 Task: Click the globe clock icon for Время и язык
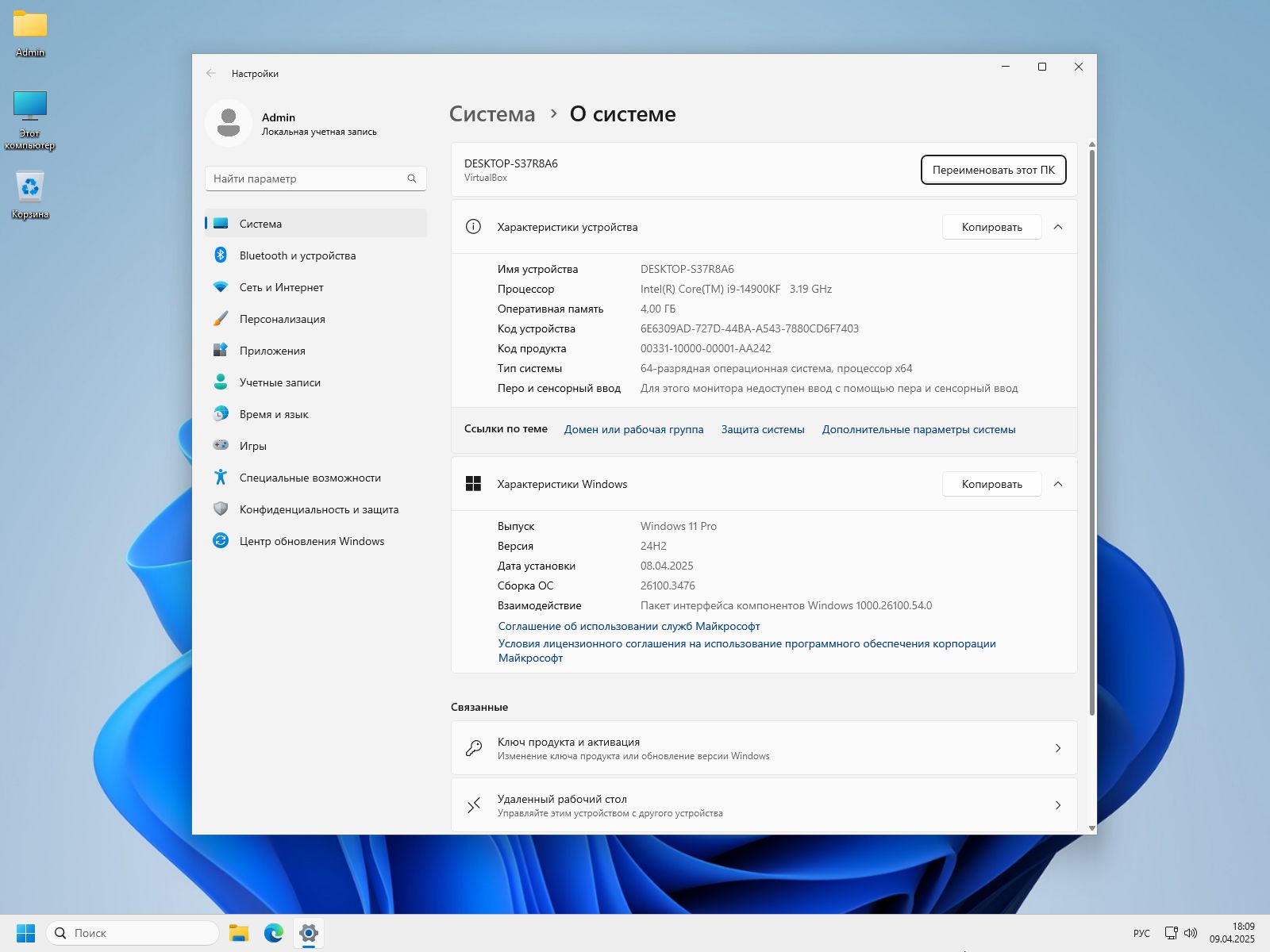[221, 414]
